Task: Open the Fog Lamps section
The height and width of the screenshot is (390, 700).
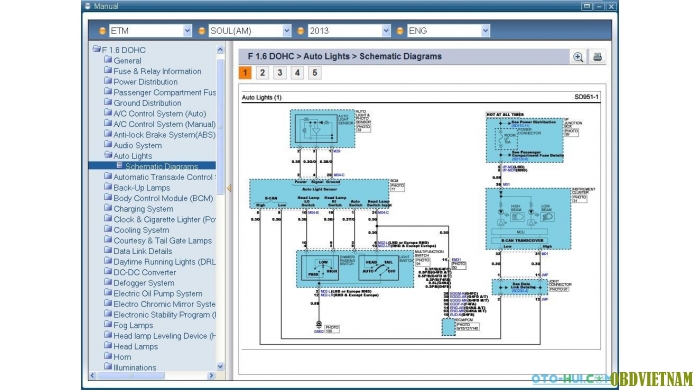Action: pyautogui.click(x=133, y=325)
